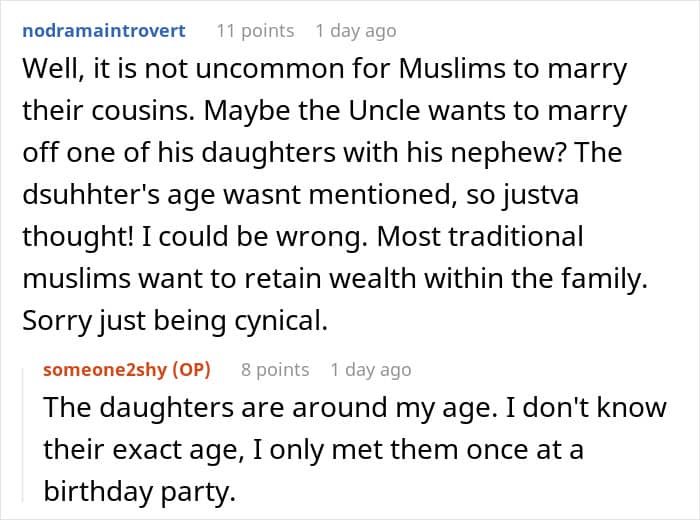Screen dimensions: 700x520
Task: Open nodramaintrovert's user profile link
Action: click(103, 30)
